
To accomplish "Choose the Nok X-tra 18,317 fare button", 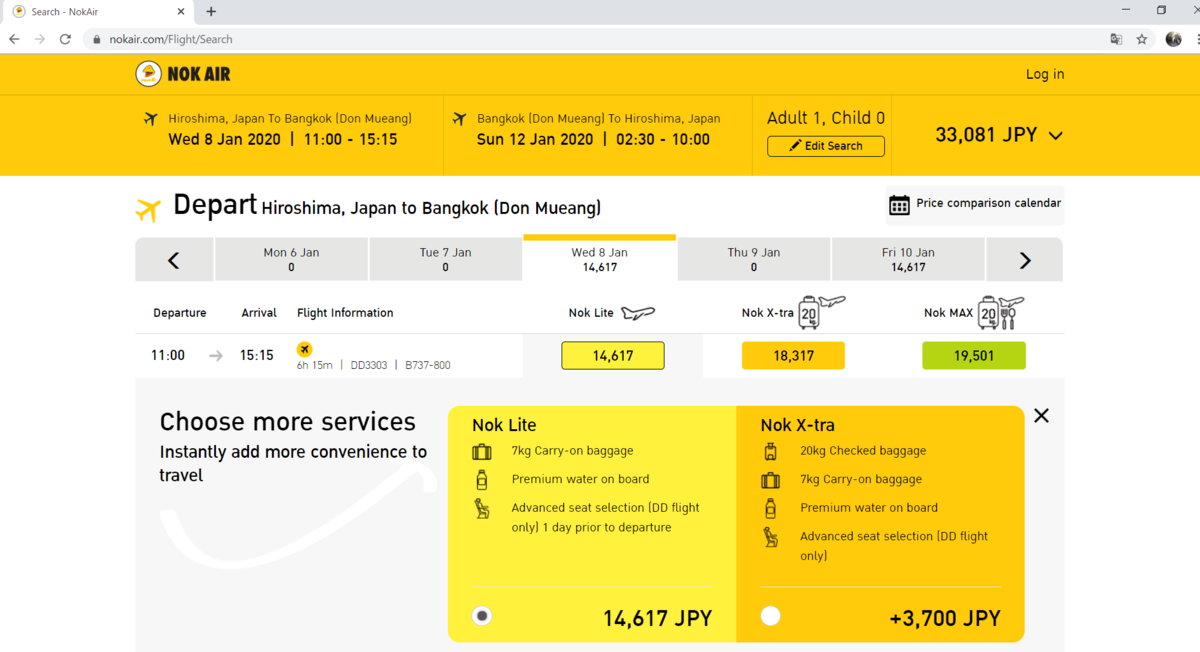I will 793,355.
